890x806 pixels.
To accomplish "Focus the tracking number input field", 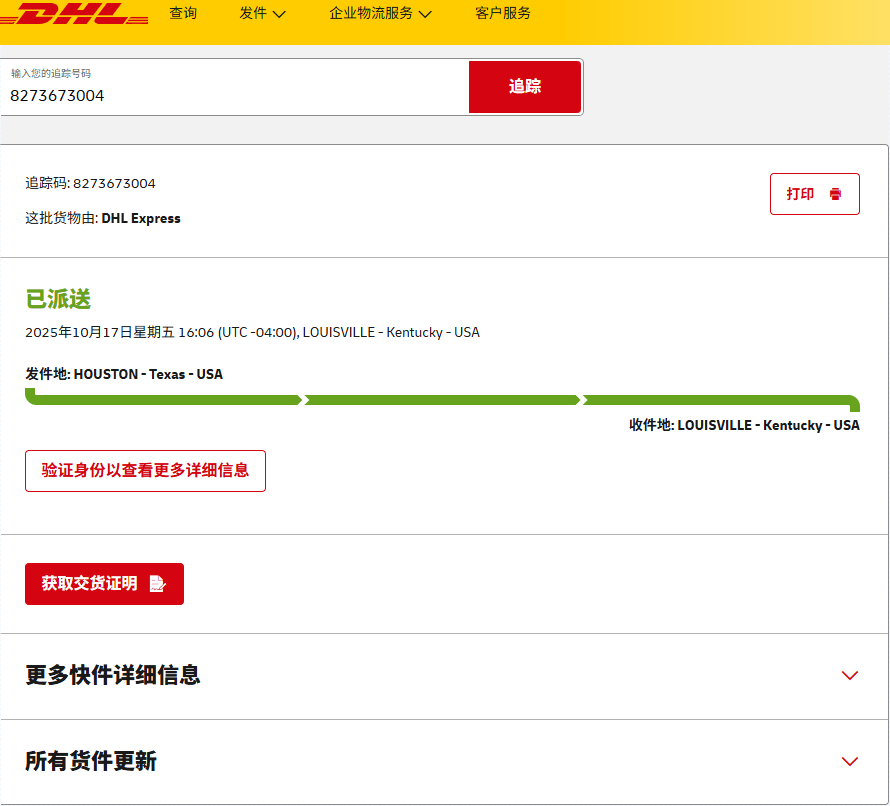I will [235, 95].
